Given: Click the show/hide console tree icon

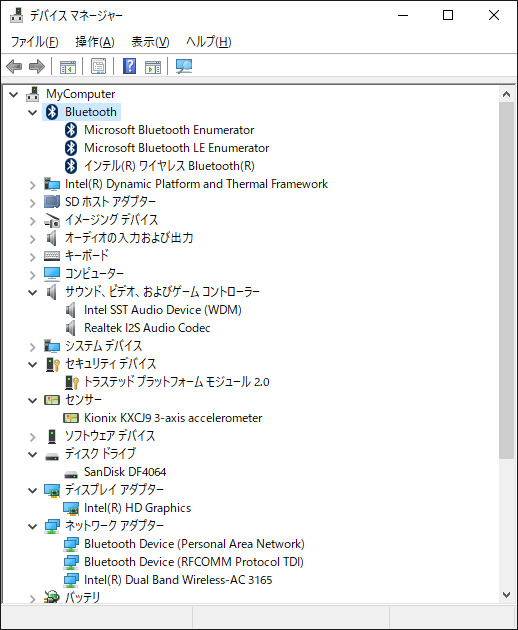Looking at the screenshot, I should pyautogui.click(x=68, y=67).
